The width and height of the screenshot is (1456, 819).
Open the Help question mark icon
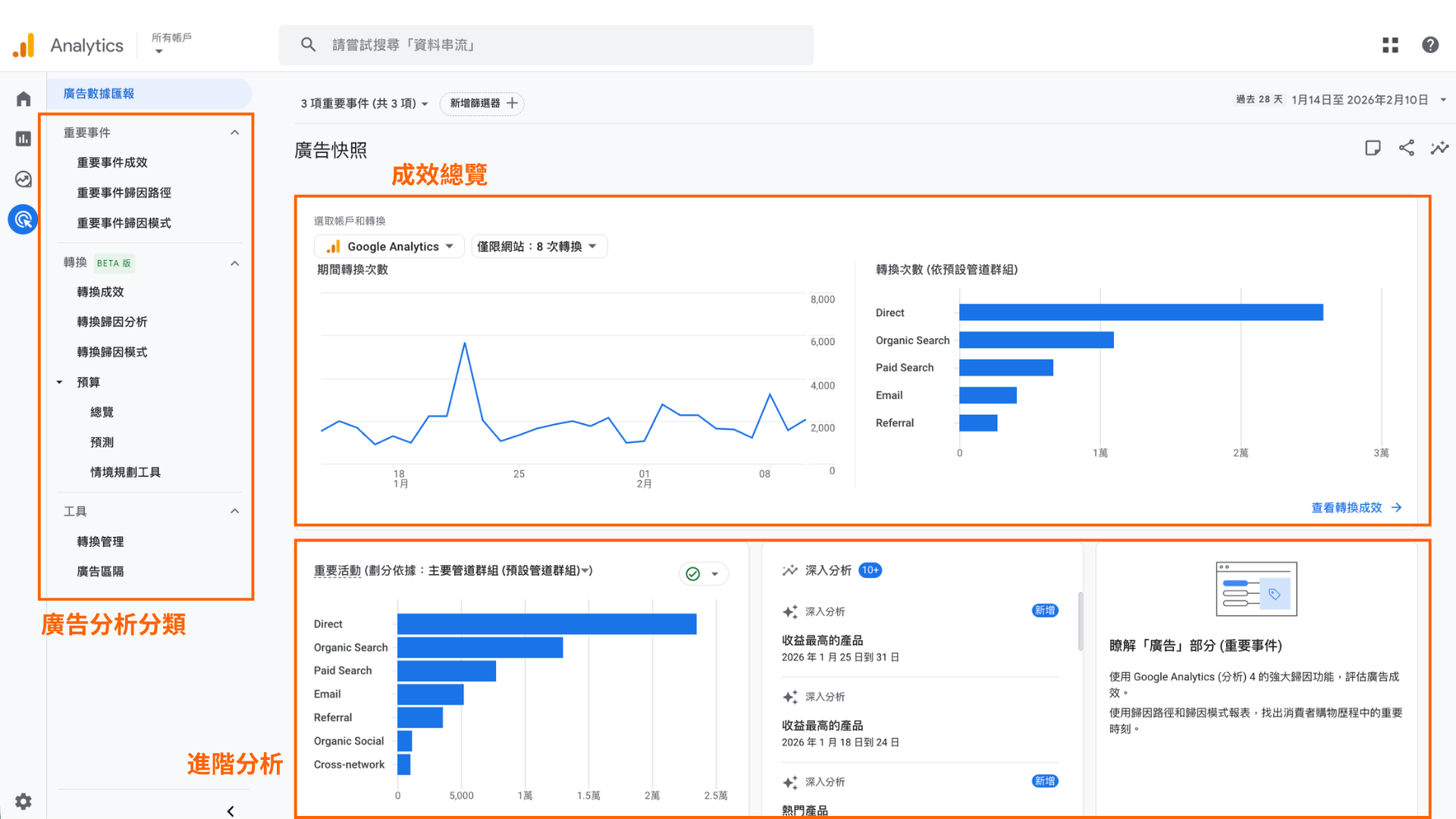pyautogui.click(x=1430, y=45)
